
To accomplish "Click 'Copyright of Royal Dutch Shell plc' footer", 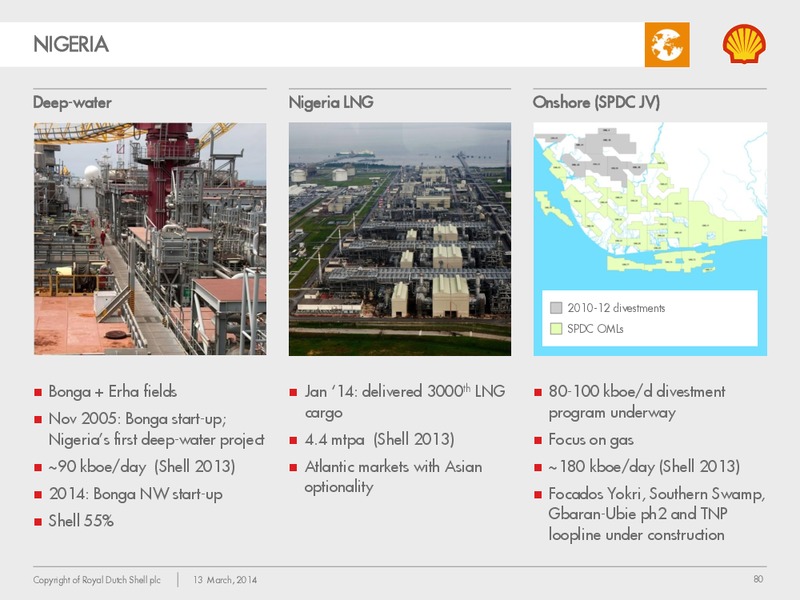I will pyautogui.click(x=97, y=580).
